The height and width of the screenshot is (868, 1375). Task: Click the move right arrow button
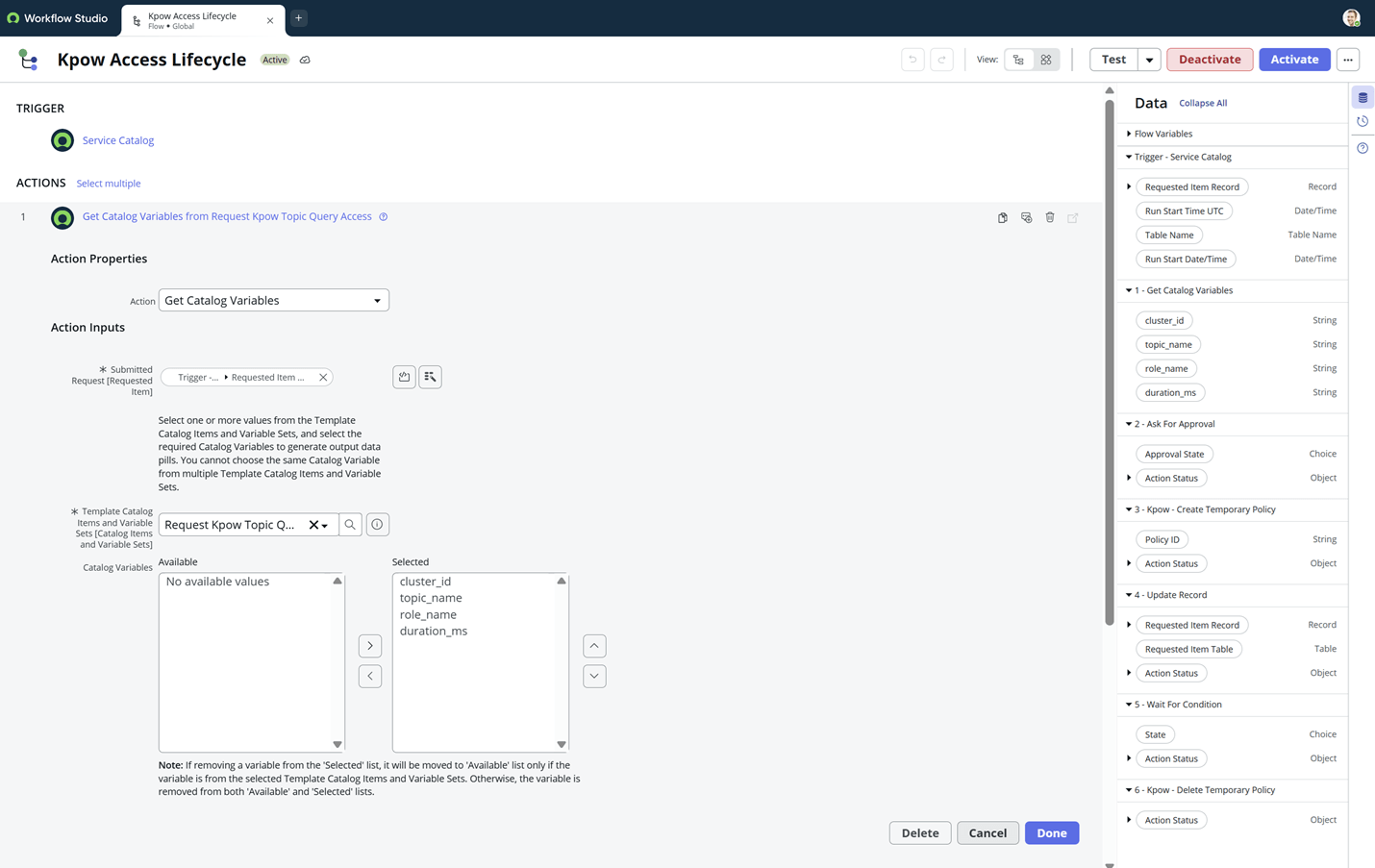coord(370,646)
